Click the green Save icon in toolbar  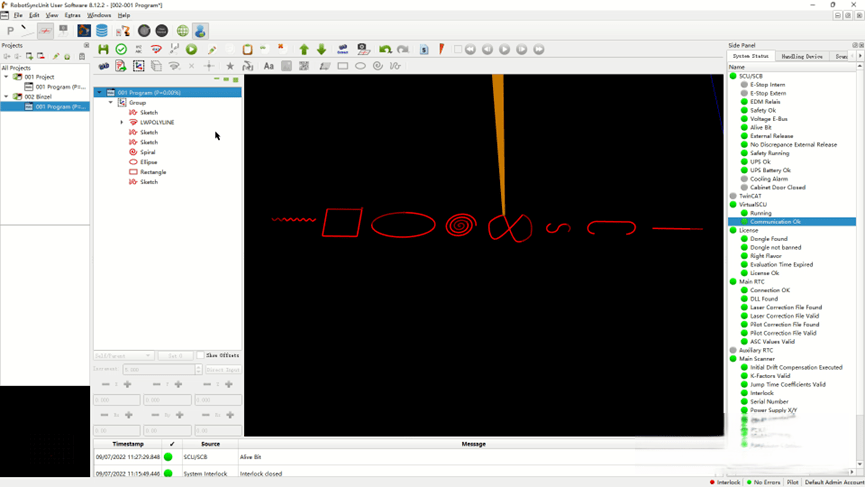[103, 49]
